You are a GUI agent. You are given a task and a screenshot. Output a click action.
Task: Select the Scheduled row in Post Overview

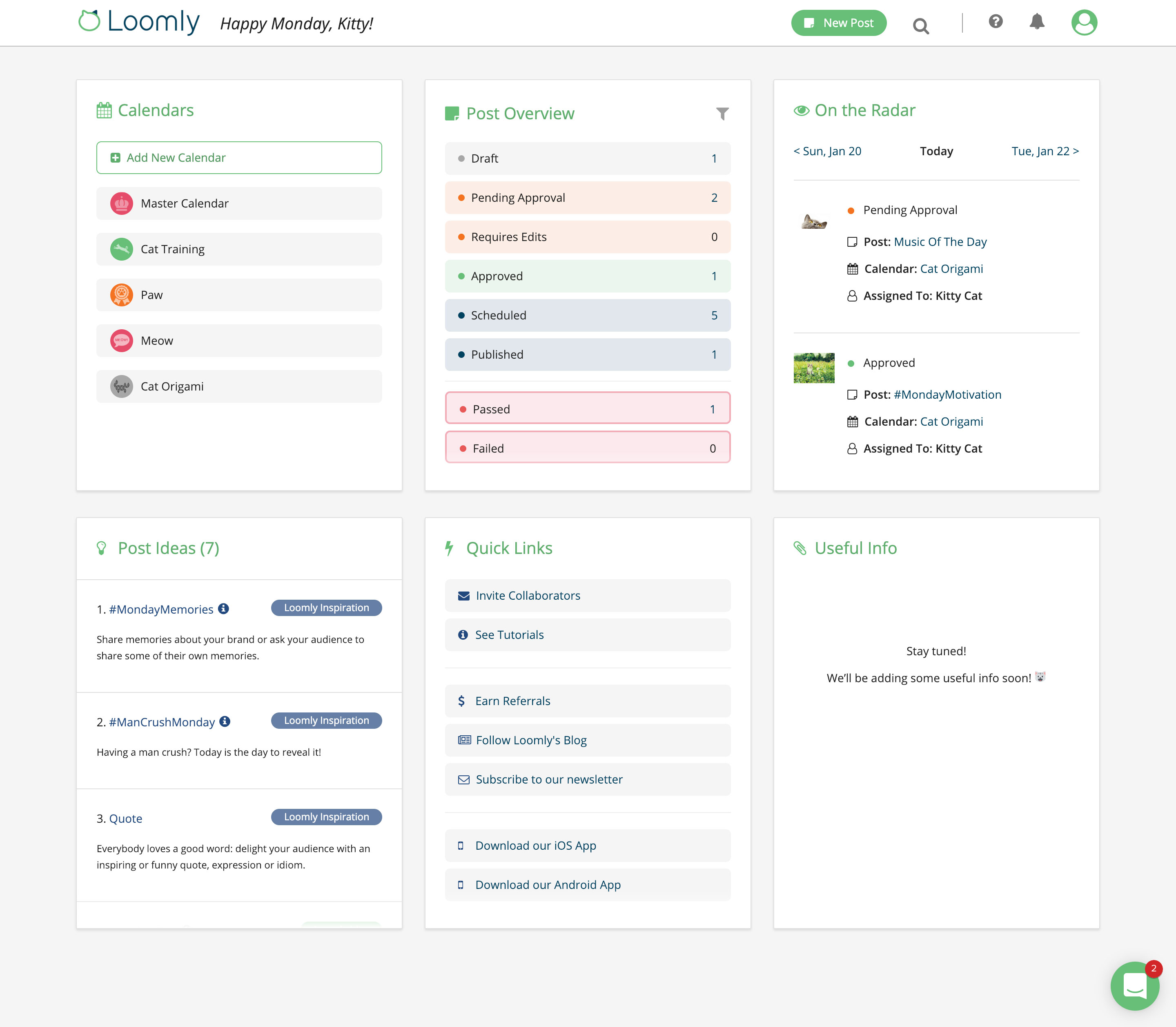588,315
